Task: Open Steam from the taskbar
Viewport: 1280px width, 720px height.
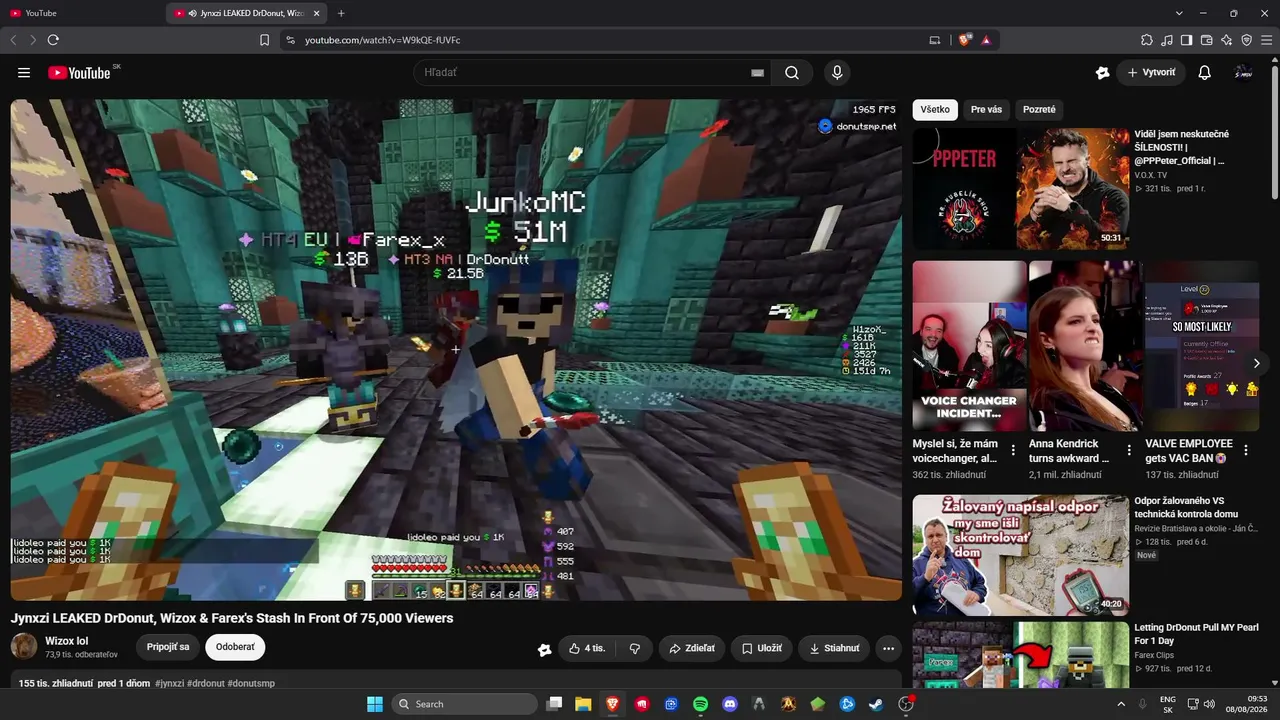Action: pyautogui.click(x=876, y=704)
